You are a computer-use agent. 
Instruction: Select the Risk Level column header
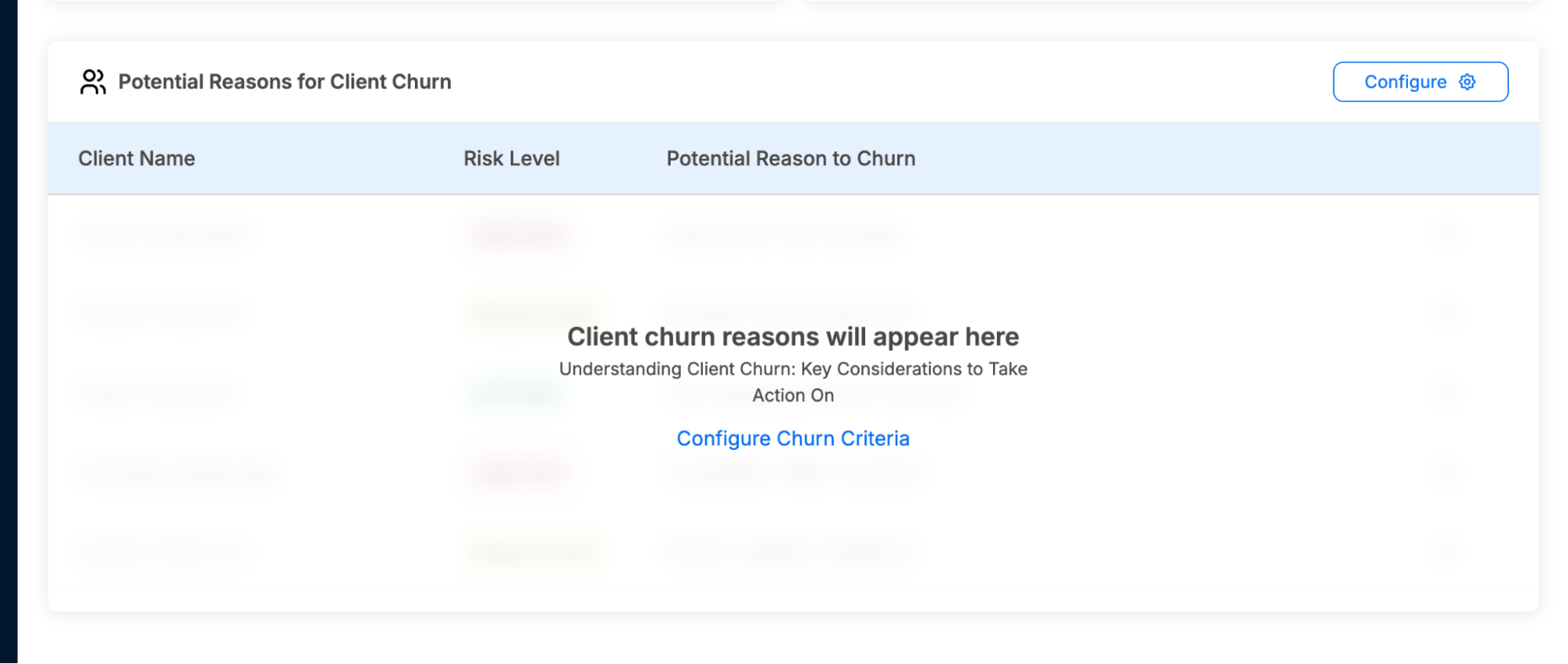point(511,158)
